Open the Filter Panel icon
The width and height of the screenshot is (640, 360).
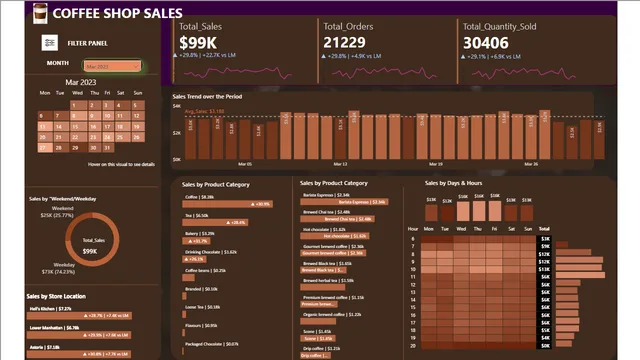50,43
